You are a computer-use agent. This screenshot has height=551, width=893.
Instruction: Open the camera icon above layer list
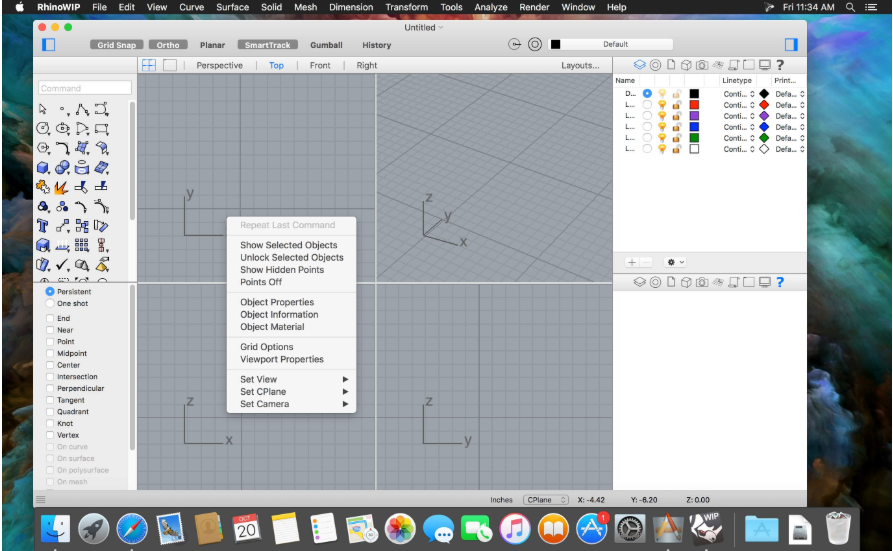point(702,65)
